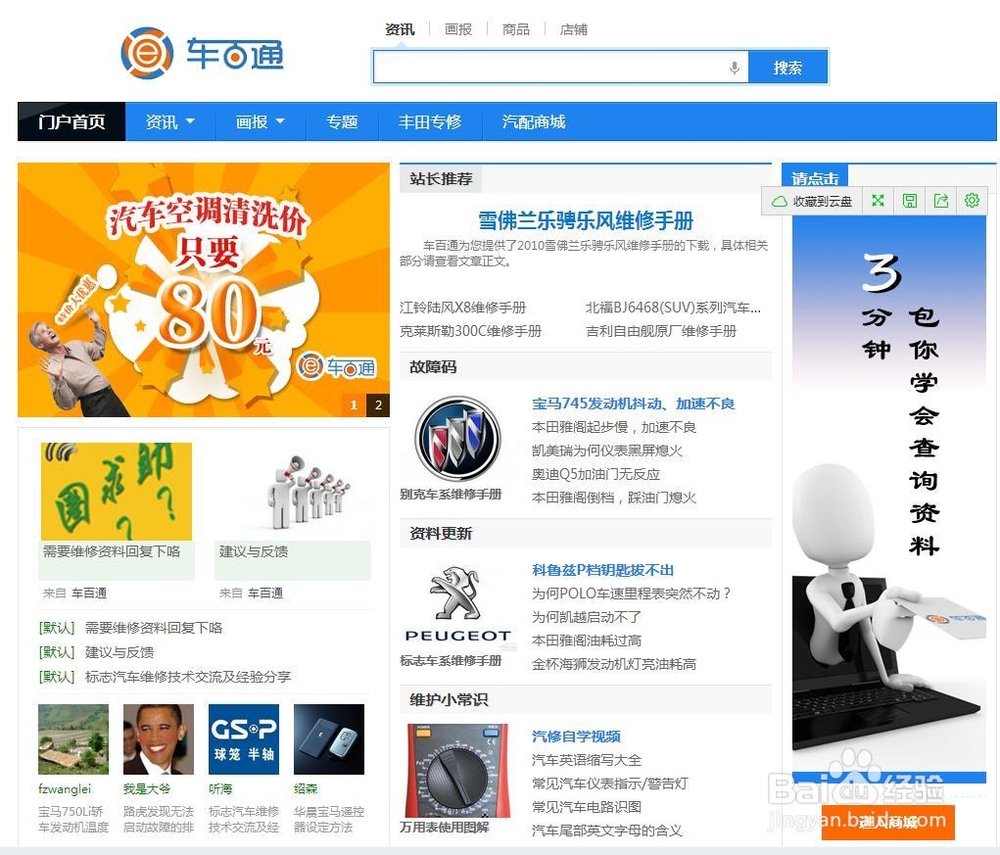Click the green fullscreen expand icon

coord(878,201)
